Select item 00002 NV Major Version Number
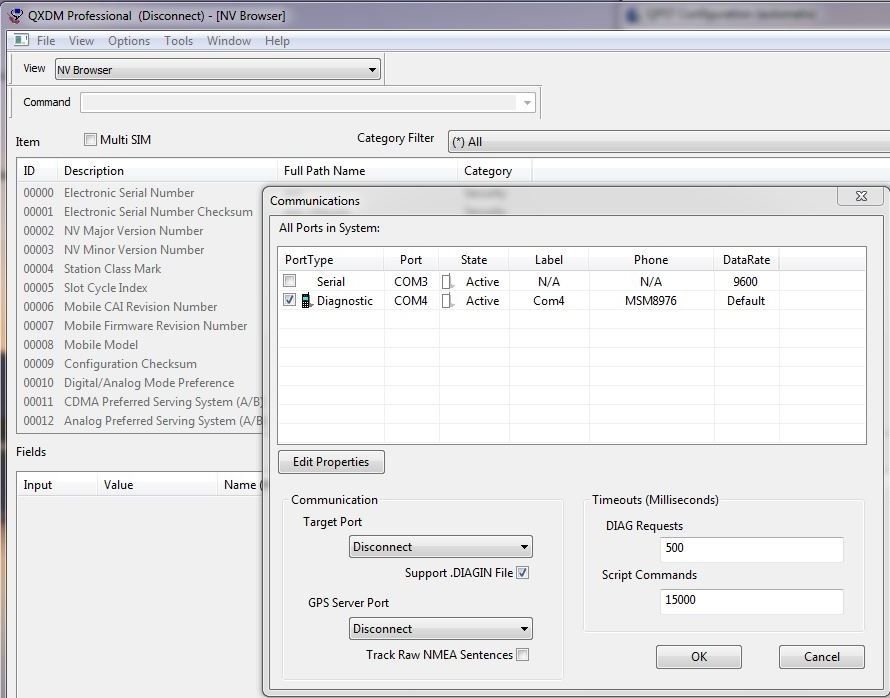Image resolution: width=890 pixels, height=698 pixels. pos(140,231)
